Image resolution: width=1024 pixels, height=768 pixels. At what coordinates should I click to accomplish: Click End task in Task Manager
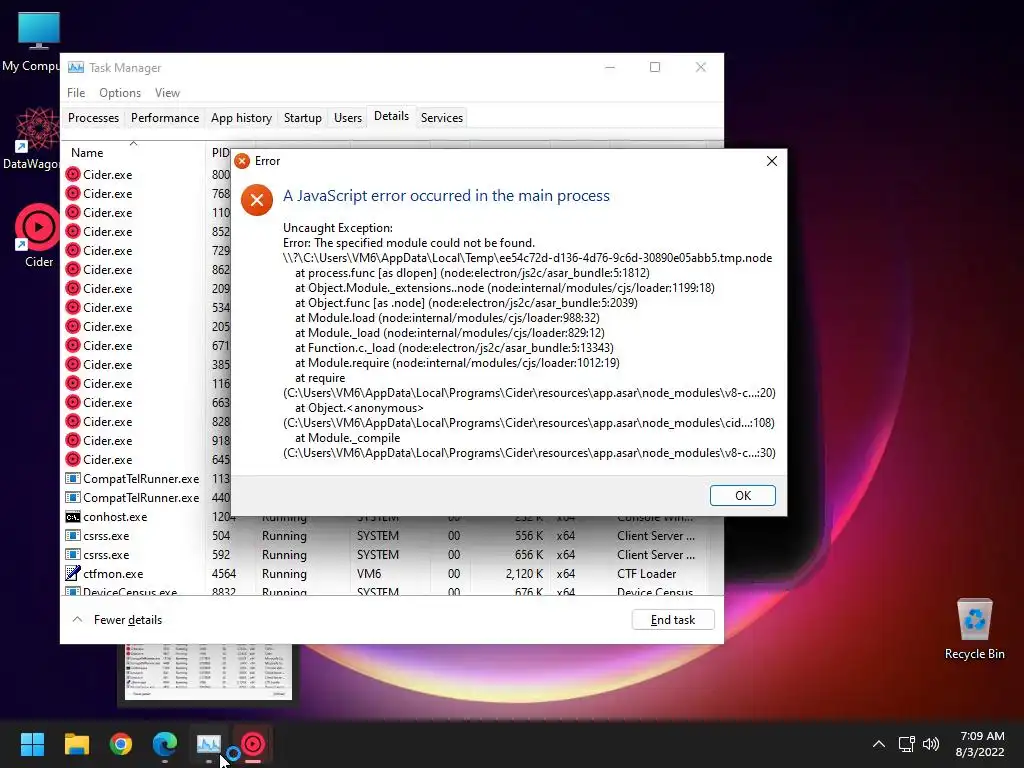[673, 620]
